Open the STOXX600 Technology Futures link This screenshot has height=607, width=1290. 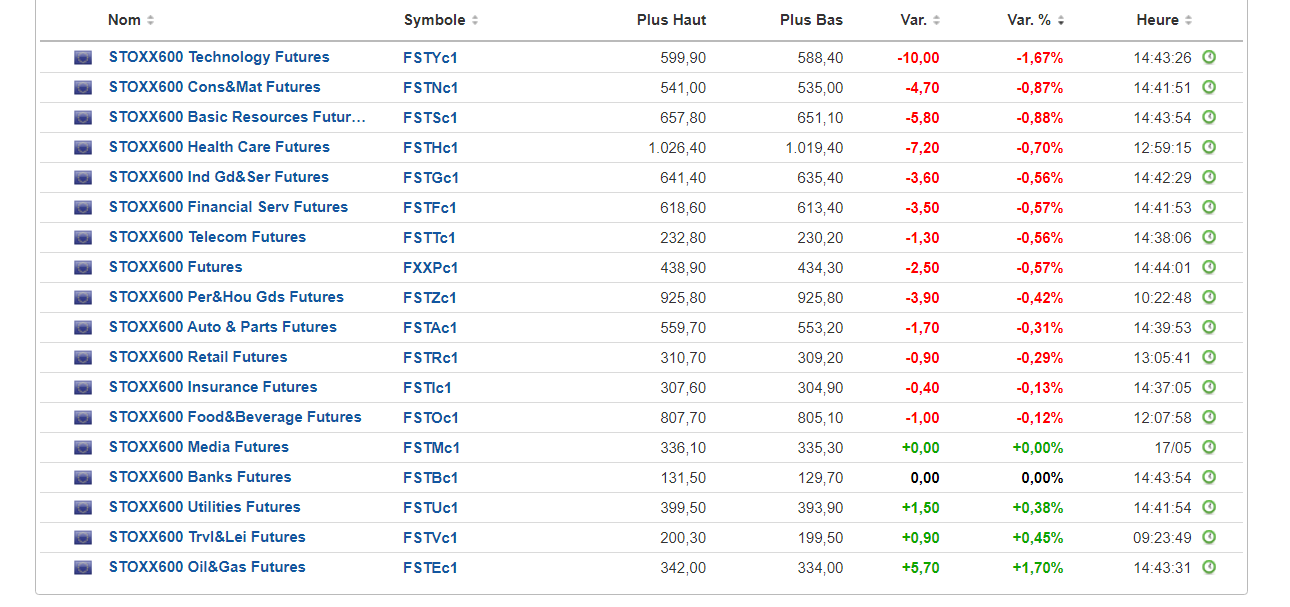tap(219, 57)
